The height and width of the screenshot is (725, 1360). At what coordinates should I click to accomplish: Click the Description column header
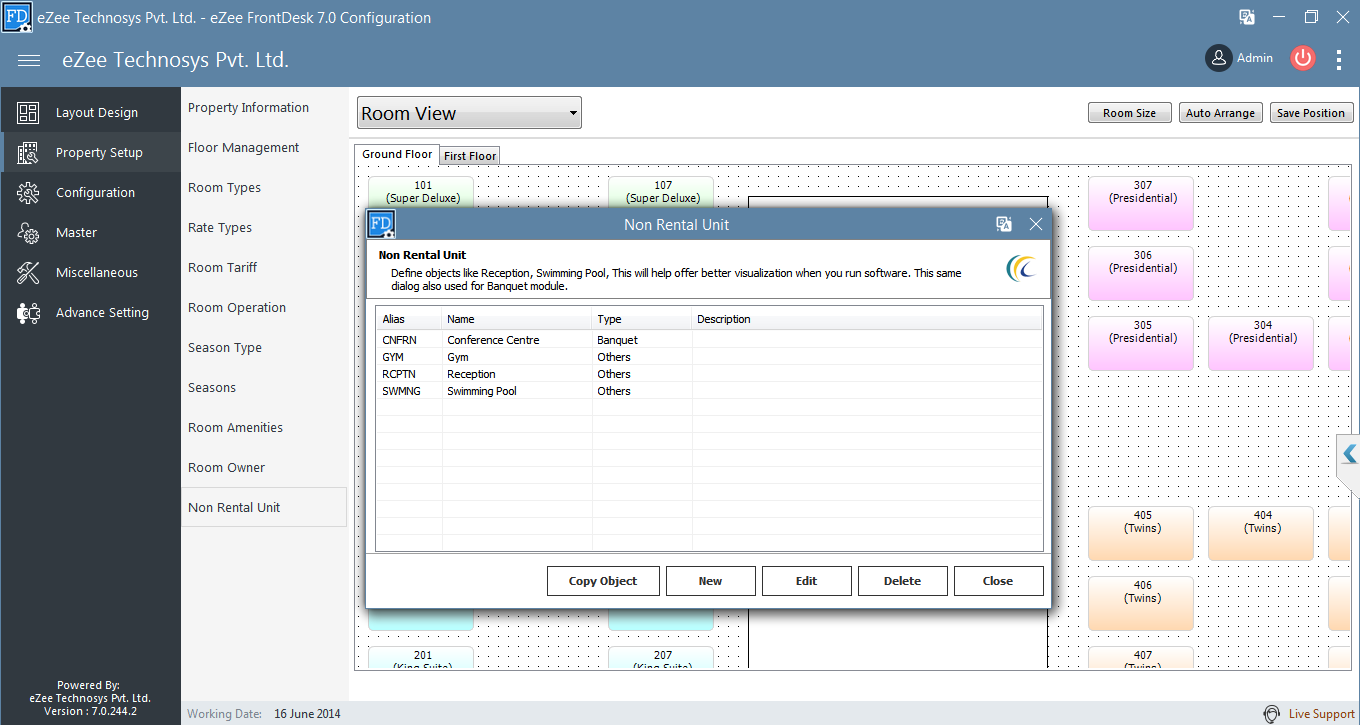tap(867, 319)
